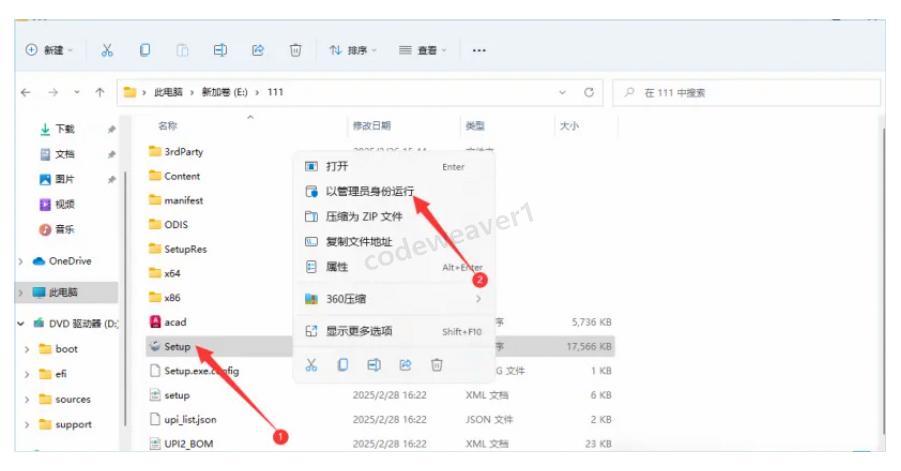
Task: Go back with the left arrow
Action: 25,92
